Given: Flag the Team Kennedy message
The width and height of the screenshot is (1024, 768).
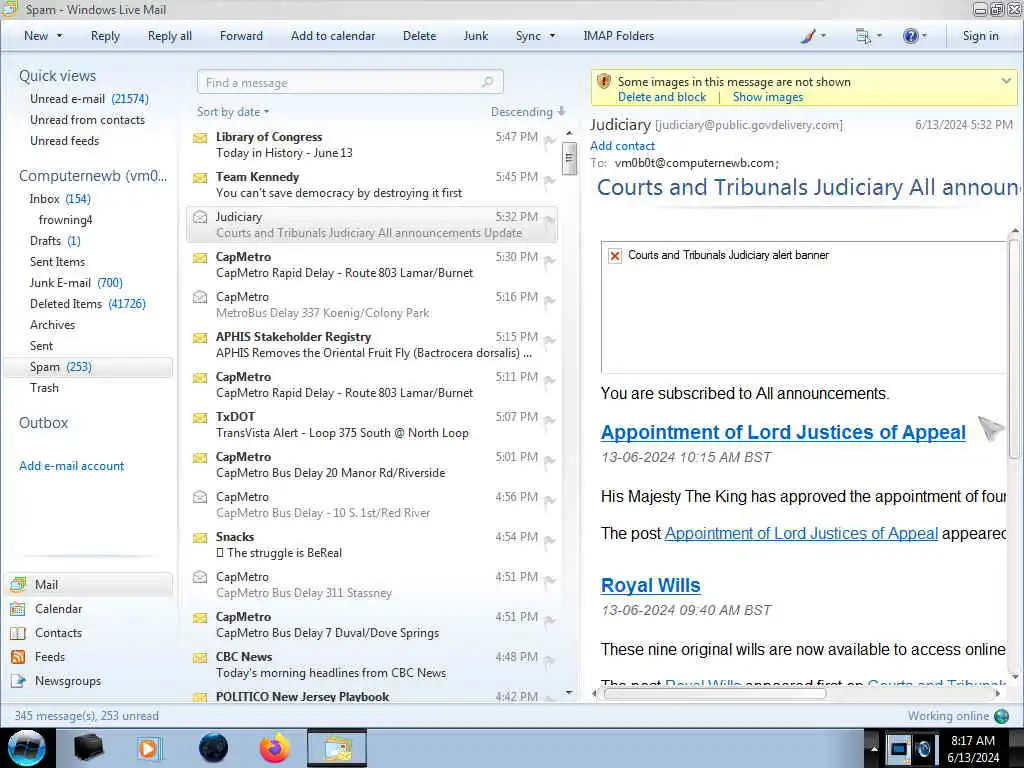Looking at the screenshot, I should [549, 180].
